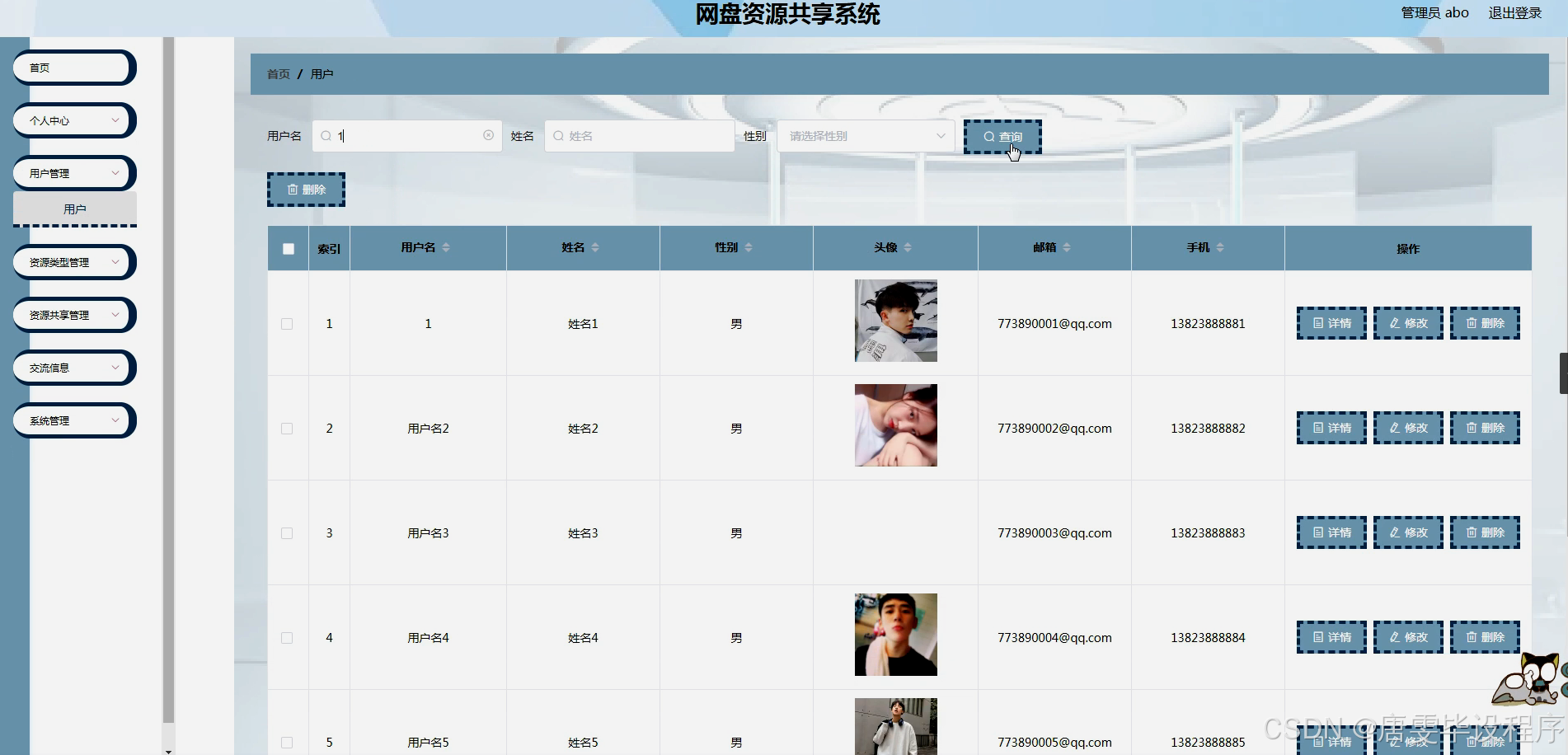1568x755 pixels.
Task: Expand the 交流信息 sidebar menu
Action: point(74,368)
